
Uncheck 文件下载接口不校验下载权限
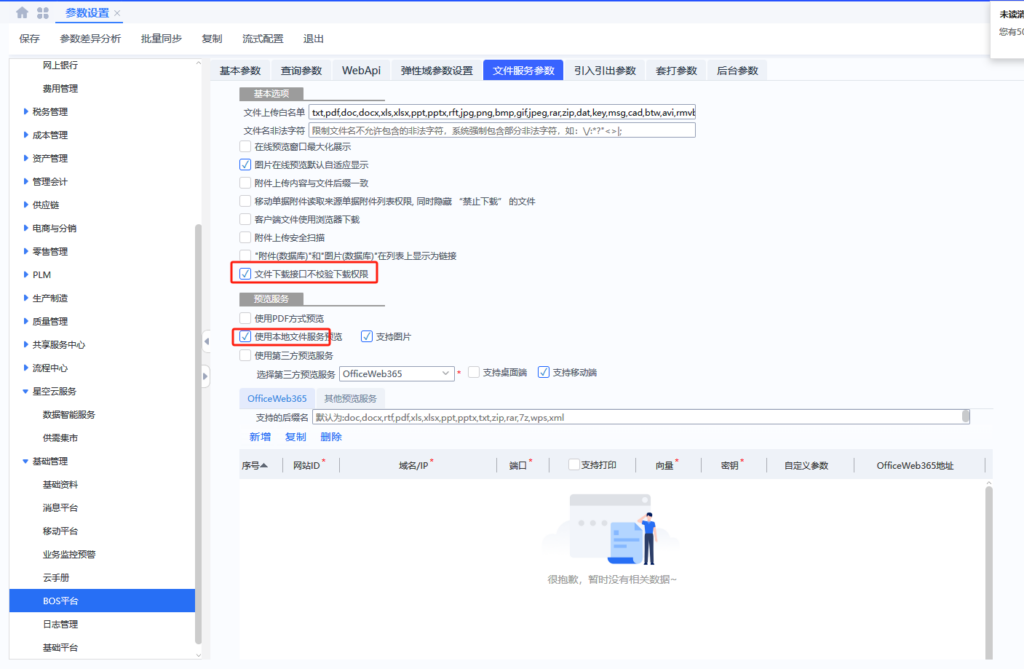(x=246, y=273)
